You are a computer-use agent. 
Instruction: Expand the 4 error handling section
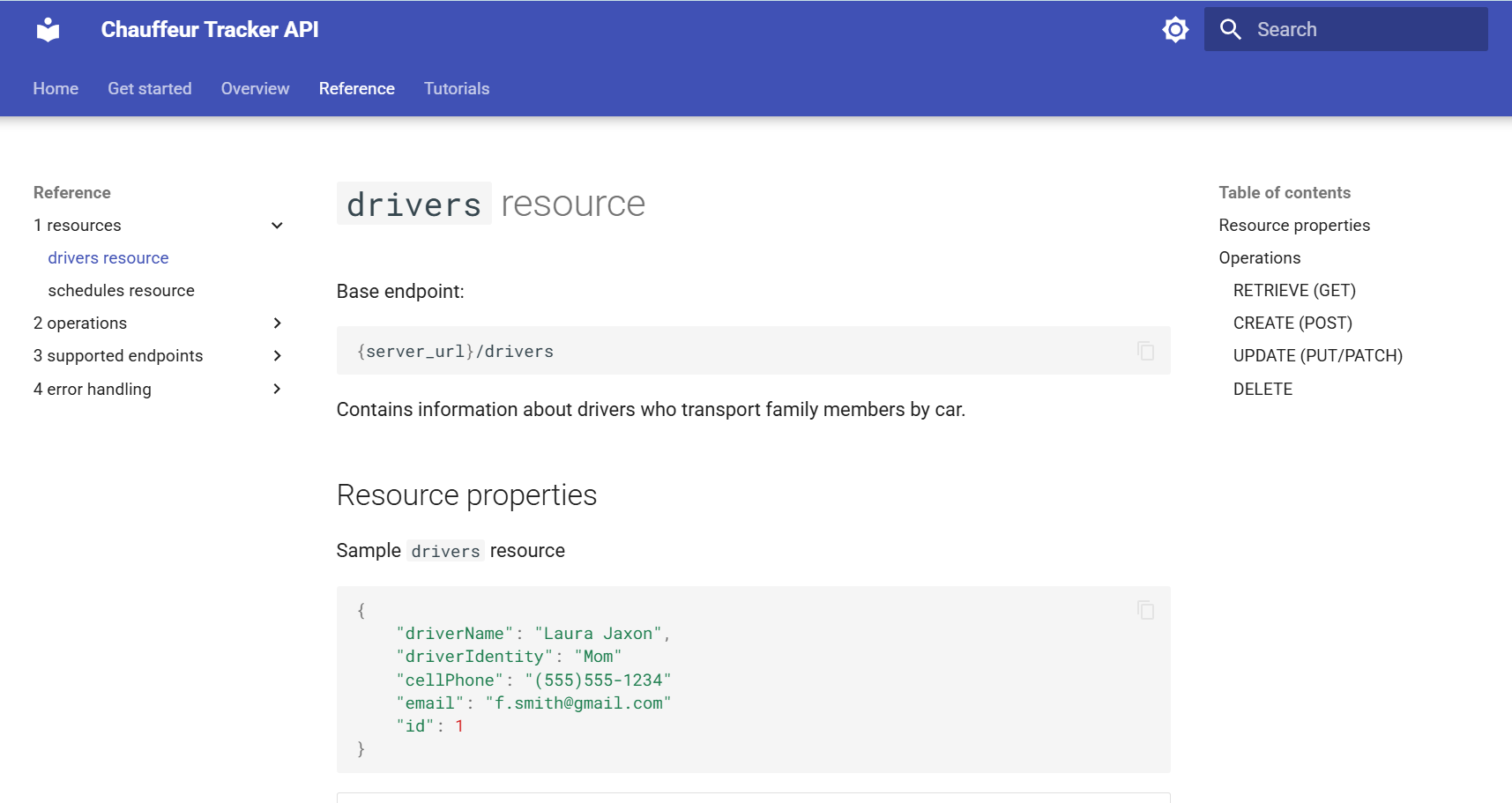point(277,389)
